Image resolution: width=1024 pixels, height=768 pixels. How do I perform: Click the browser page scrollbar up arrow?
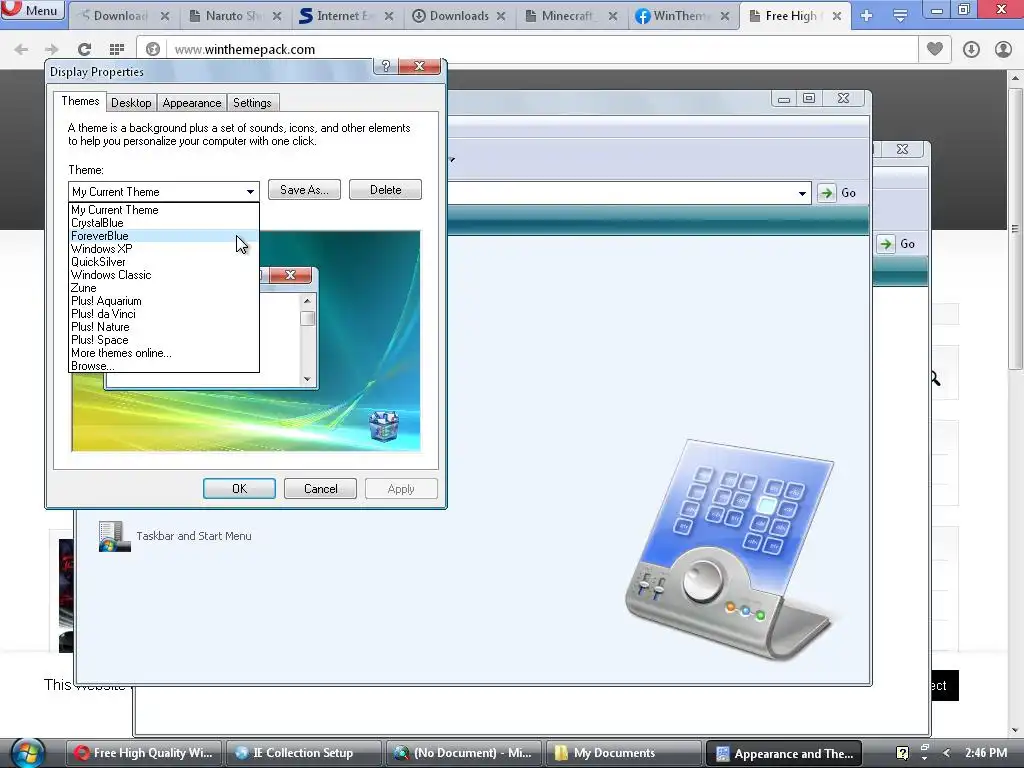[x=1015, y=78]
